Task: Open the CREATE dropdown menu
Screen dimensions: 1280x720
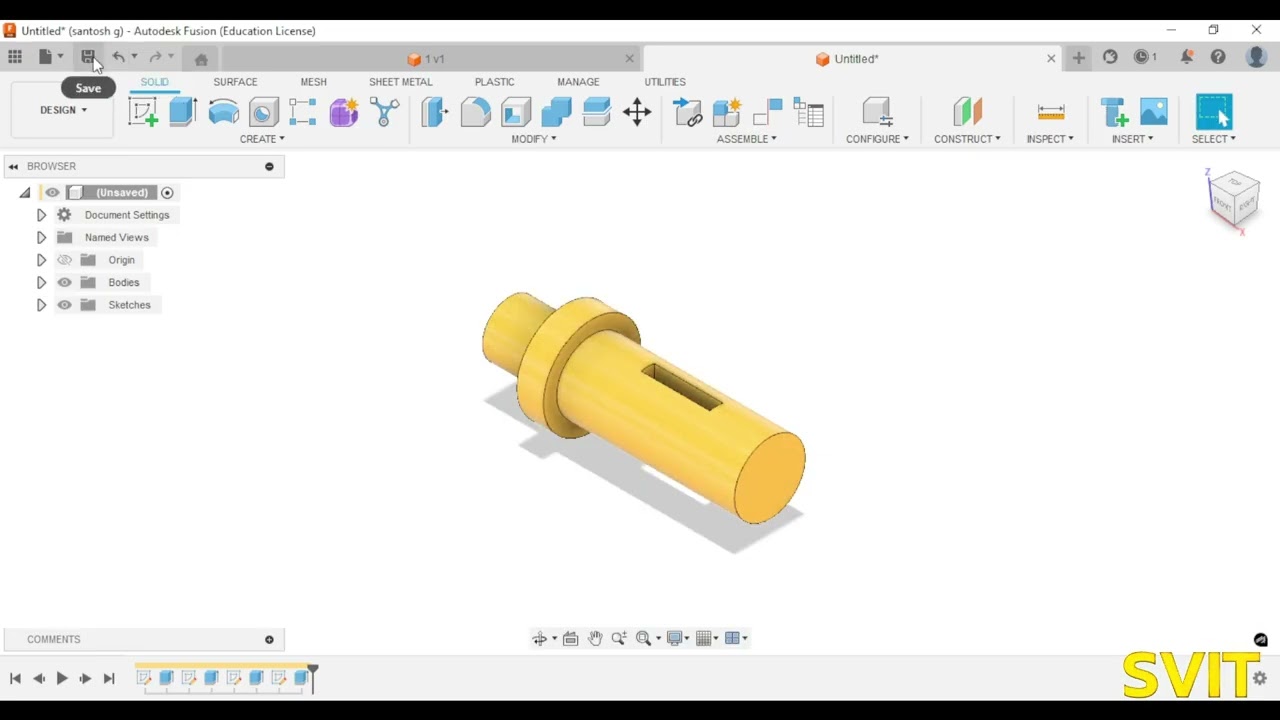Action: pos(262,139)
